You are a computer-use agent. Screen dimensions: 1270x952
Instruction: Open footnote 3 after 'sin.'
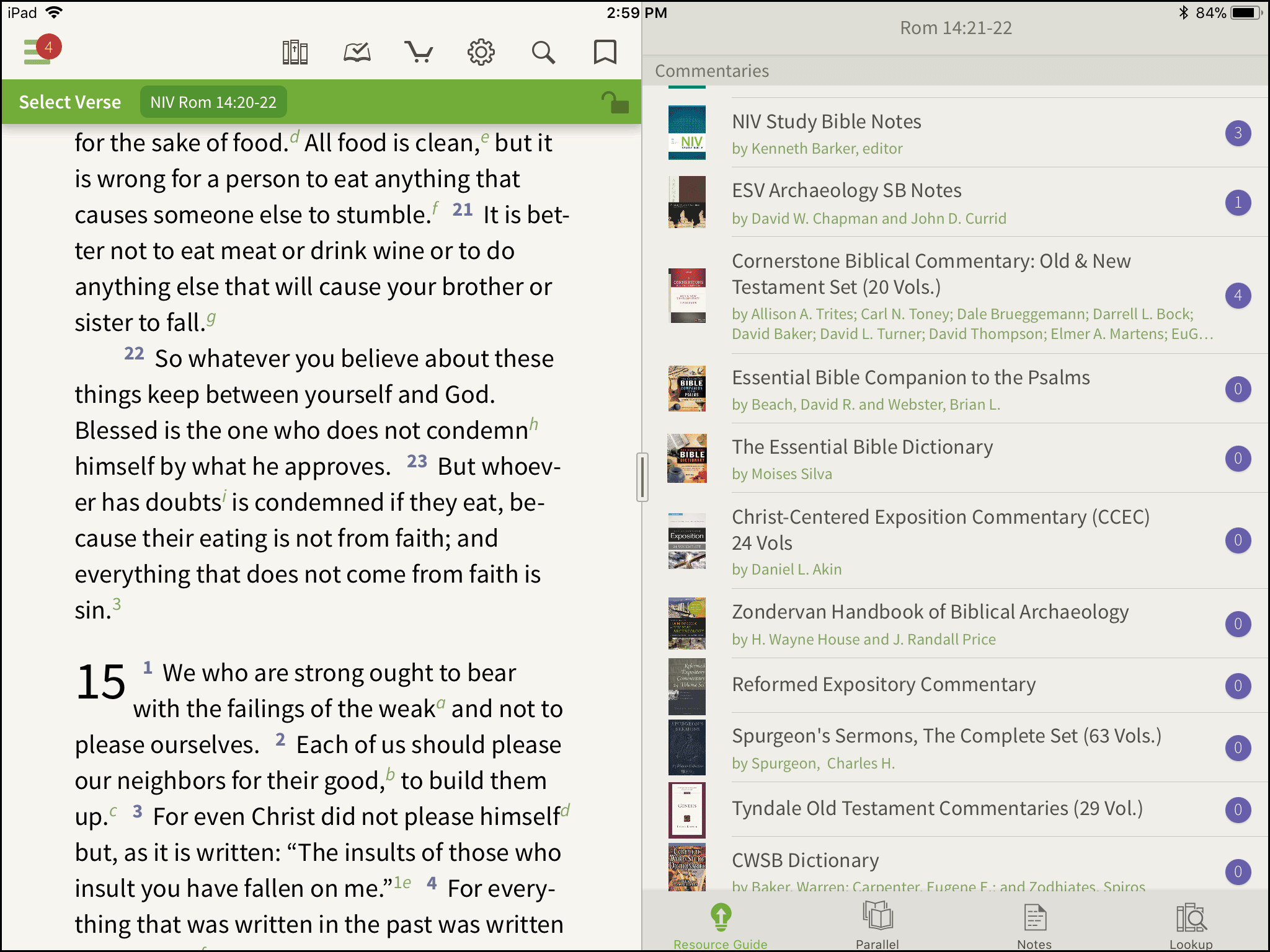pyautogui.click(x=117, y=604)
